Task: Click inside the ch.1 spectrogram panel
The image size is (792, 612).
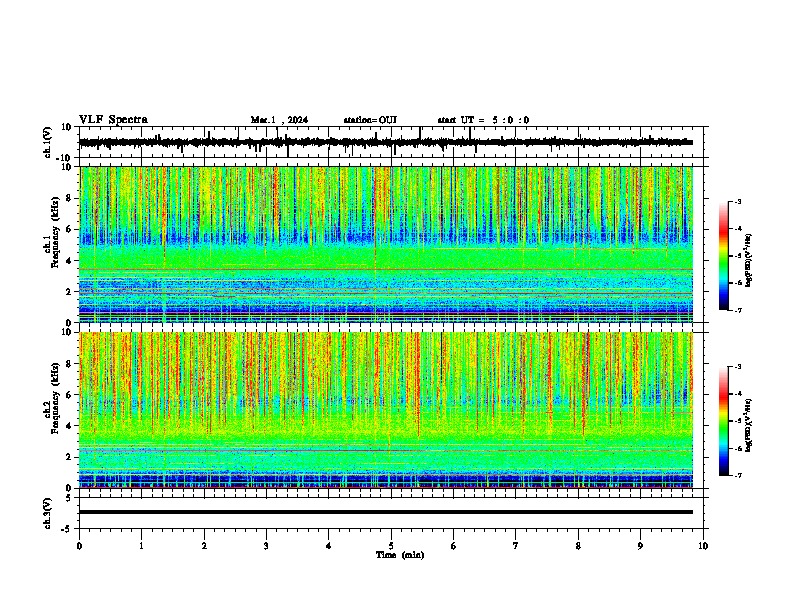Action: tap(386, 244)
